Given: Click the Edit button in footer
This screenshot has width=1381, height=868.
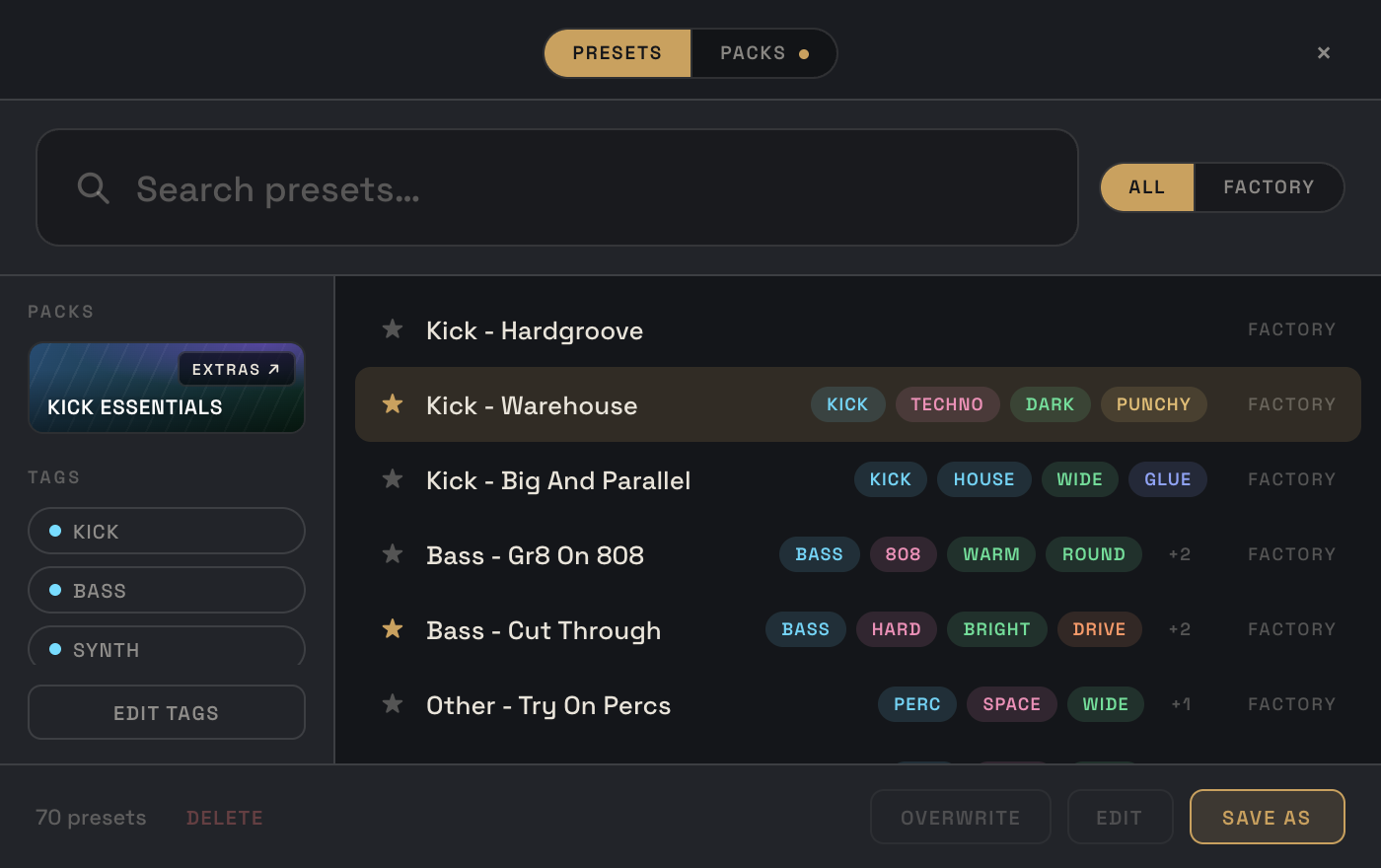Looking at the screenshot, I should pyautogui.click(x=1120, y=817).
